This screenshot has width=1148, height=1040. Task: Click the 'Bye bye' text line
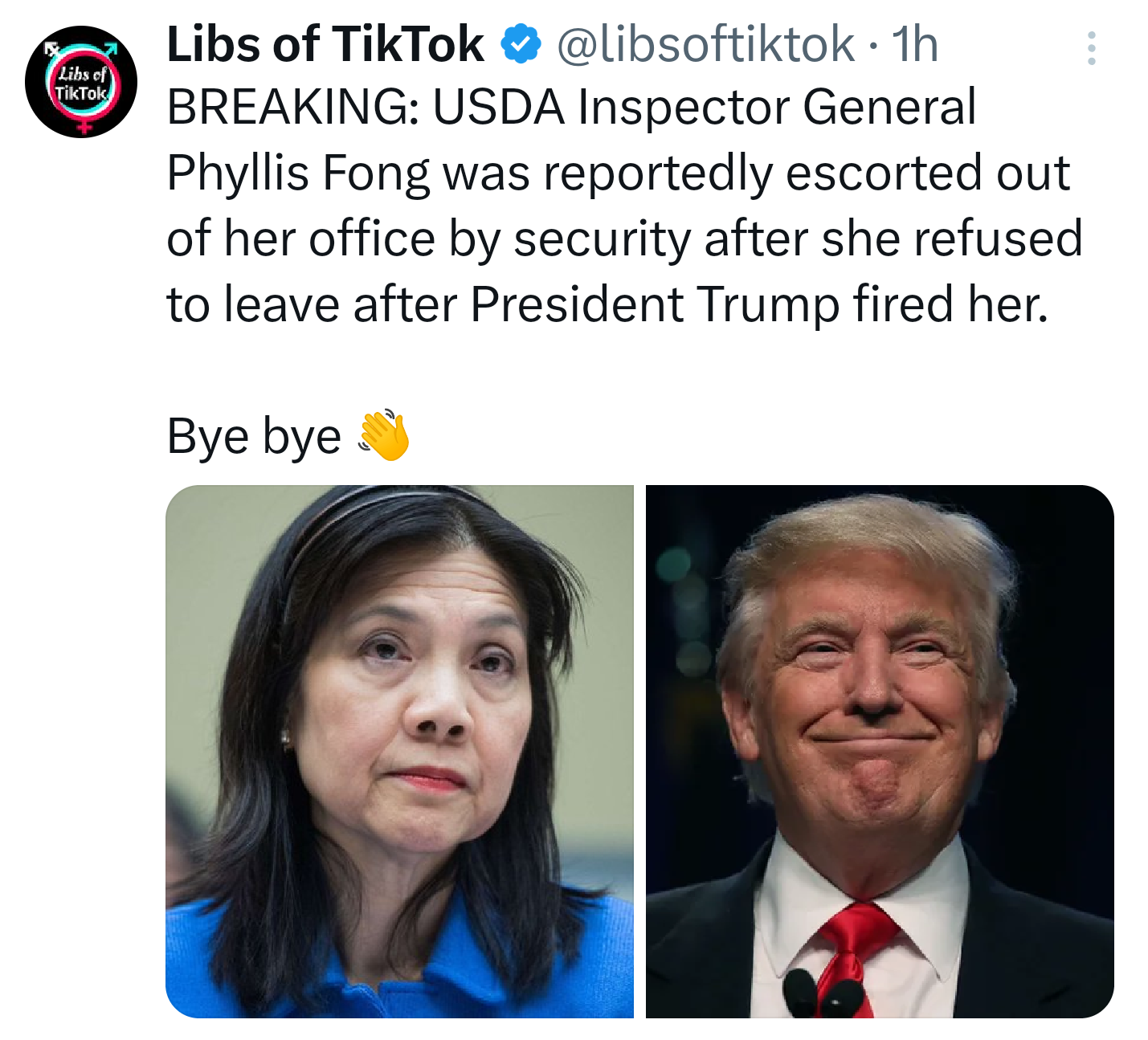tap(254, 437)
